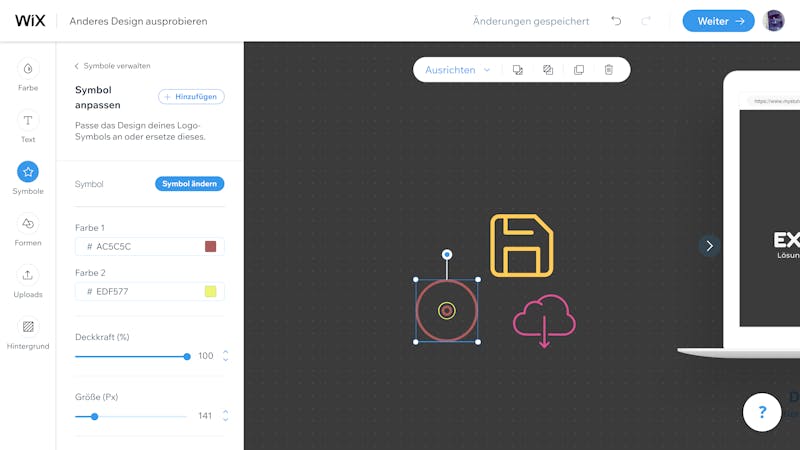Expand the Ausrichten dropdown
800x450 pixels.
click(x=458, y=70)
